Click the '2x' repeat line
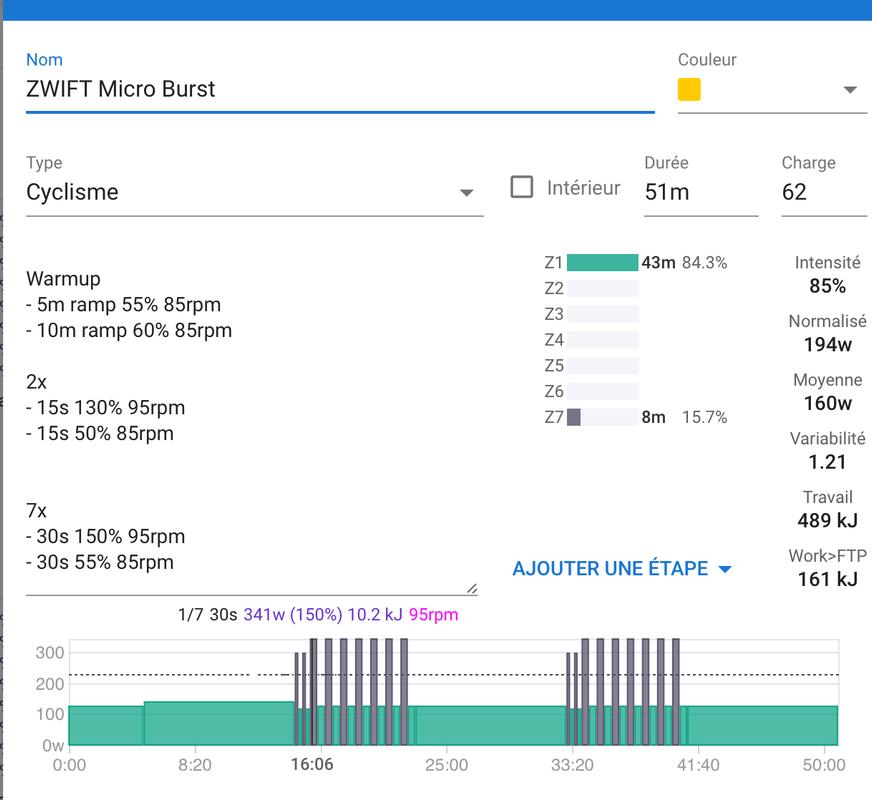Viewport: 872px width, 800px height. 37,382
